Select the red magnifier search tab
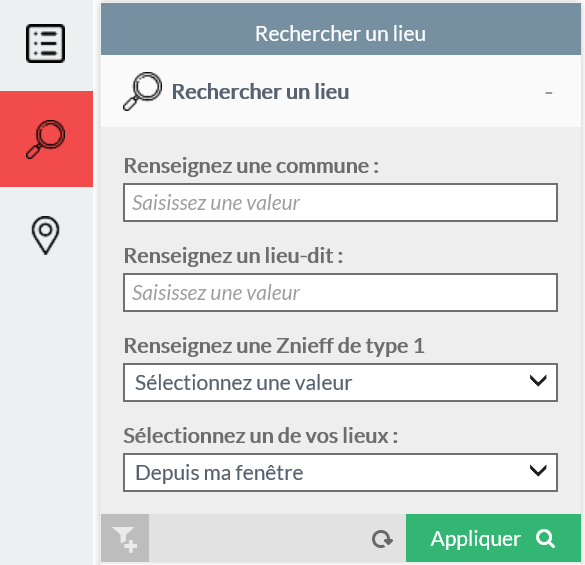 pyautogui.click(x=46, y=139)
